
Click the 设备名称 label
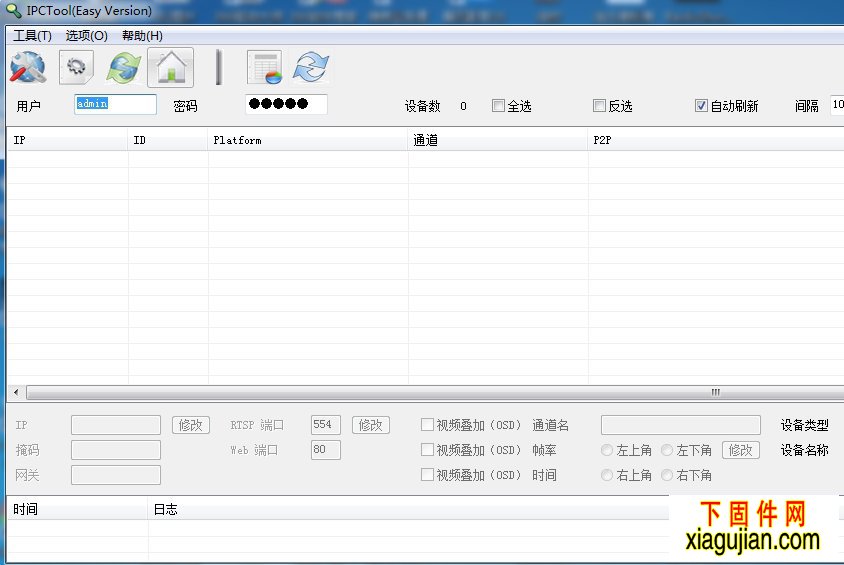pyautogui.click(x=805, y=450)
